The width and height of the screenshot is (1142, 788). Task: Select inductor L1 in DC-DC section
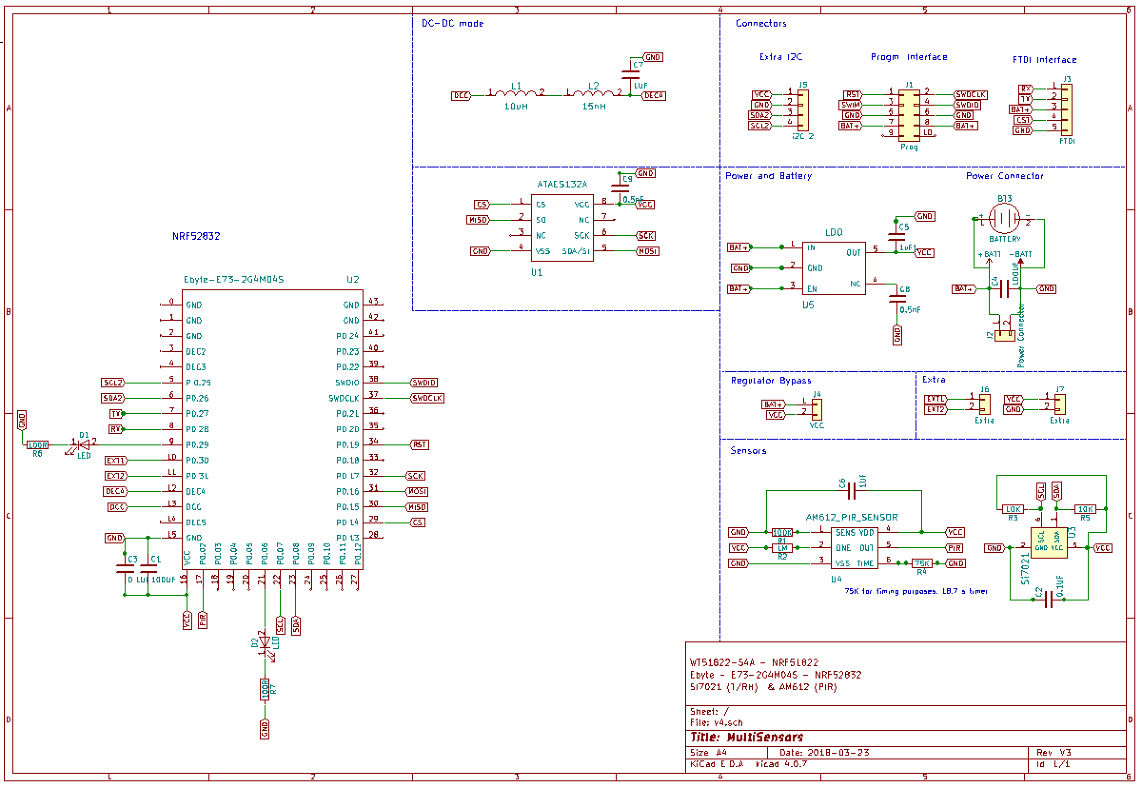point(516,94)
